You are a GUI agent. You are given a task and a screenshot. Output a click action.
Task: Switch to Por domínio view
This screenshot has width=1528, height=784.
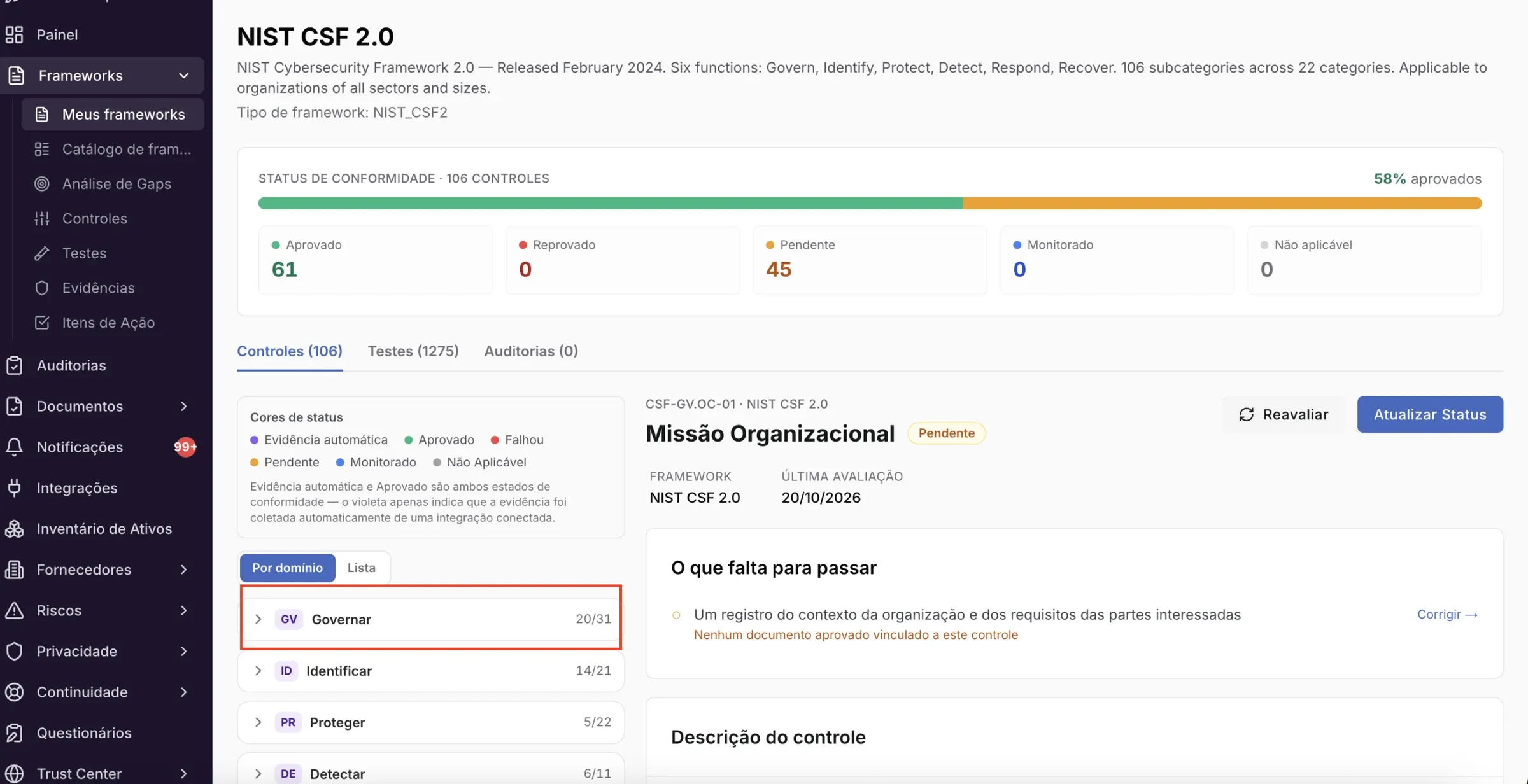tap(287, 568)
